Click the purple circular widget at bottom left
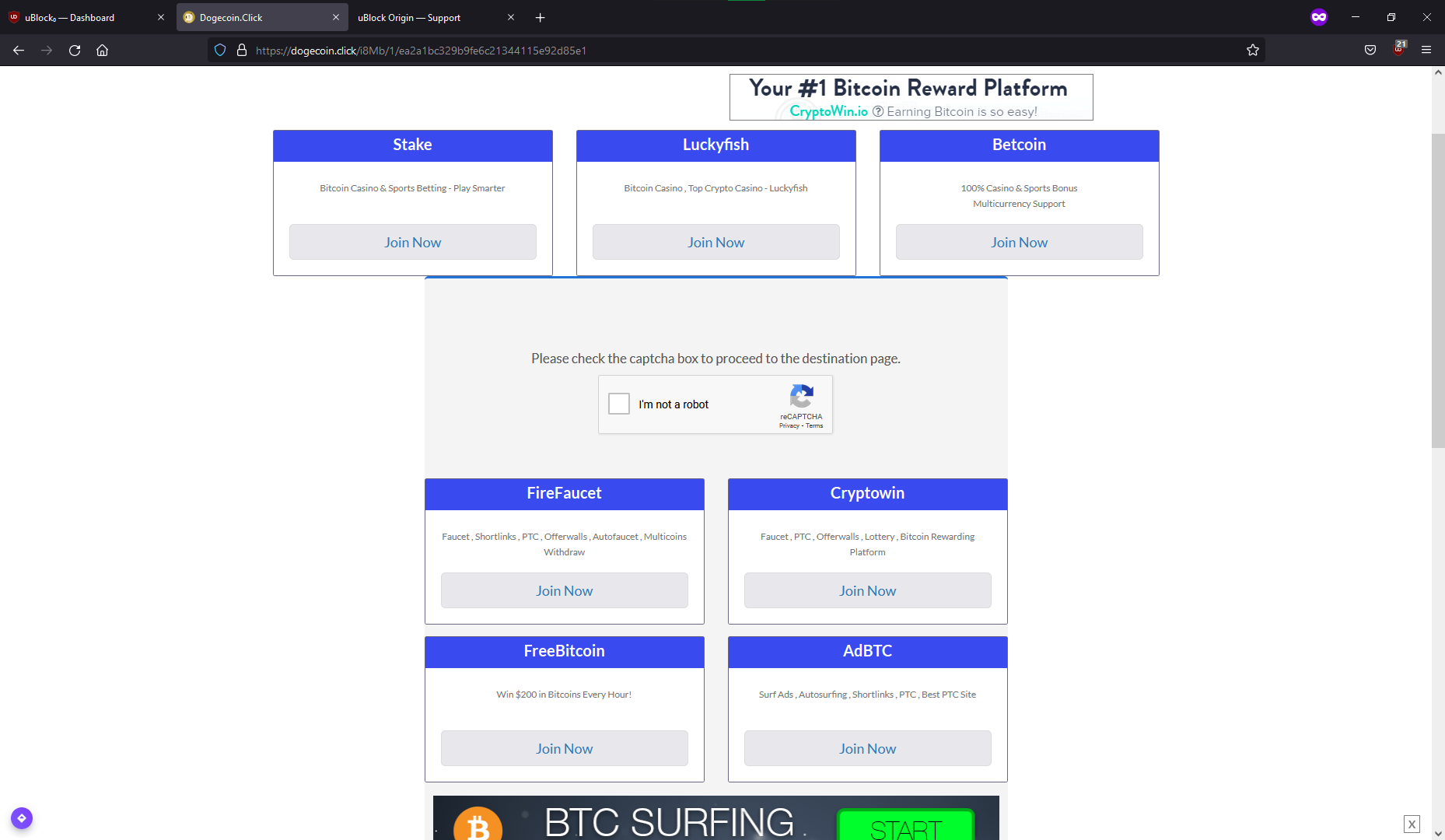 click(21, 818)
